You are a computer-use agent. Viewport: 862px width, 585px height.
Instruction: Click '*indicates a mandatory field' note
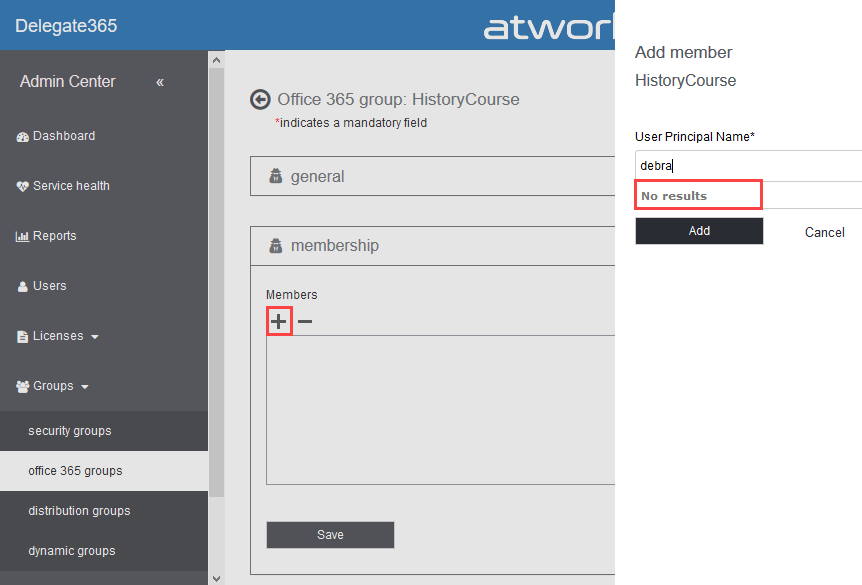pos(351,123)
